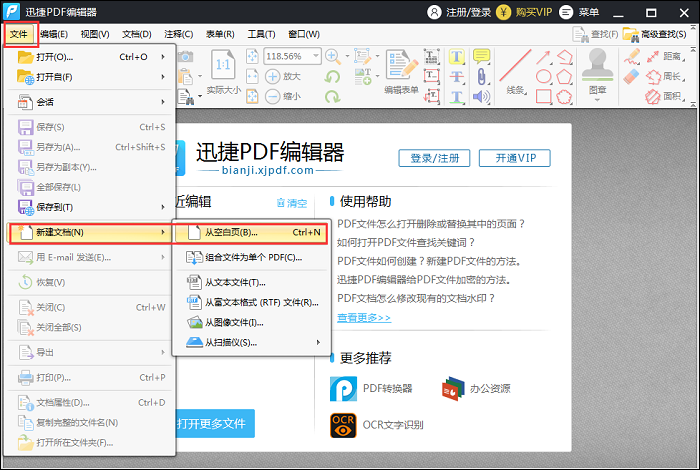
Task: Click the 登录/注册 button
Action: coord(434,158)
